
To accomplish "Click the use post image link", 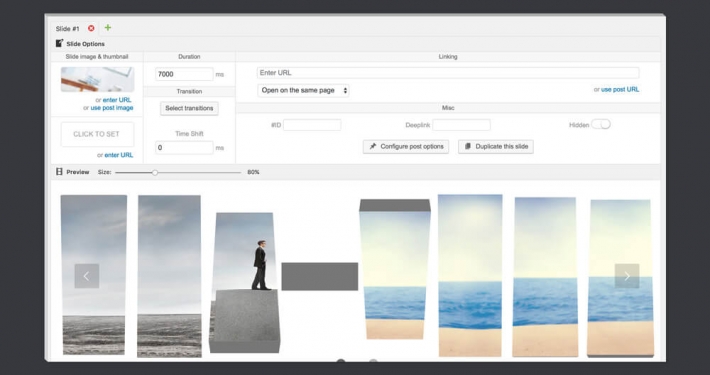I will coord(112,108).
